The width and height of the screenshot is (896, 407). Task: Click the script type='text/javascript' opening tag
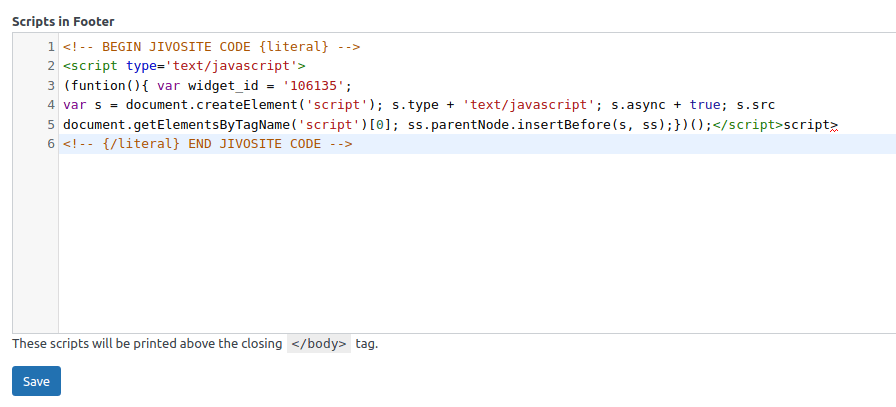184,66
